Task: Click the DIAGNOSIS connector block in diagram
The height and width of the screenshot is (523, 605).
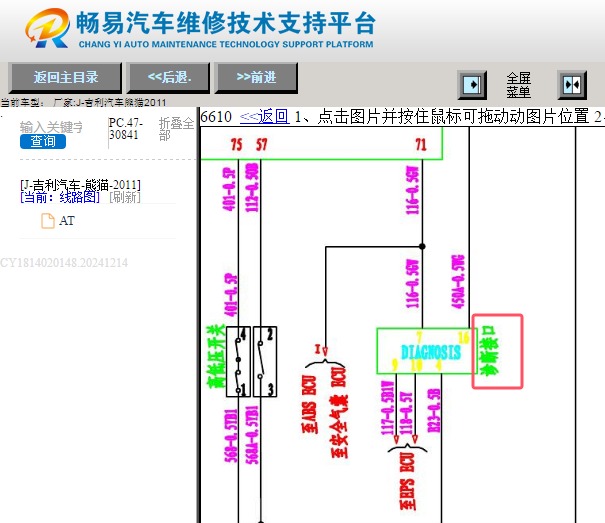Action: point(427,351)
